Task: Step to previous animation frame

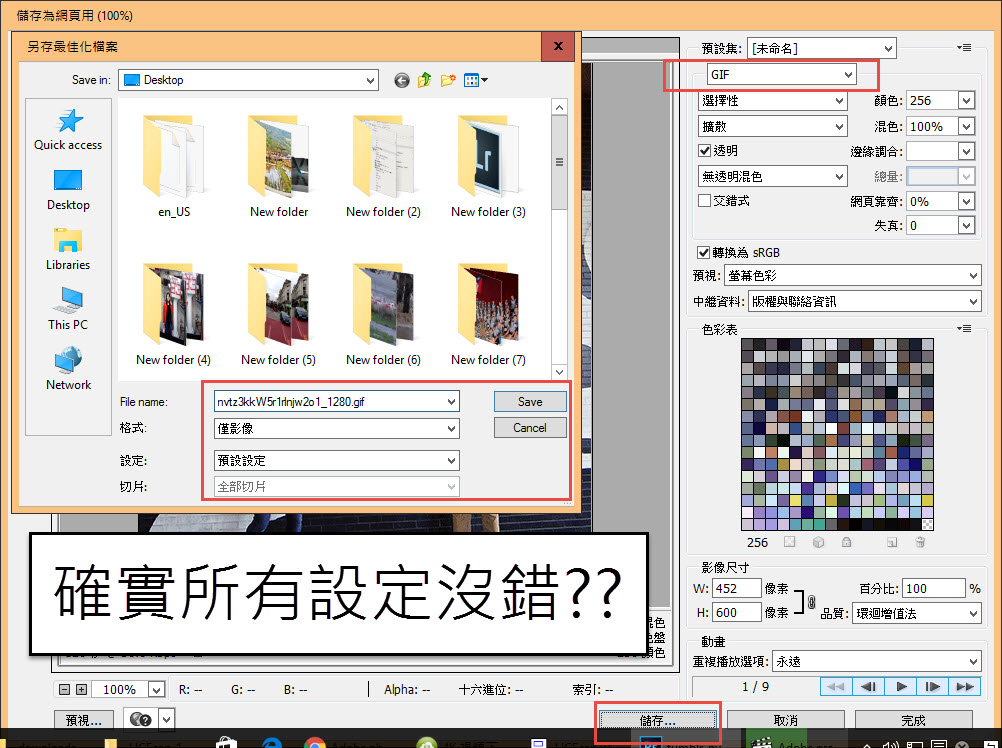Action: (x=868, y=687)
